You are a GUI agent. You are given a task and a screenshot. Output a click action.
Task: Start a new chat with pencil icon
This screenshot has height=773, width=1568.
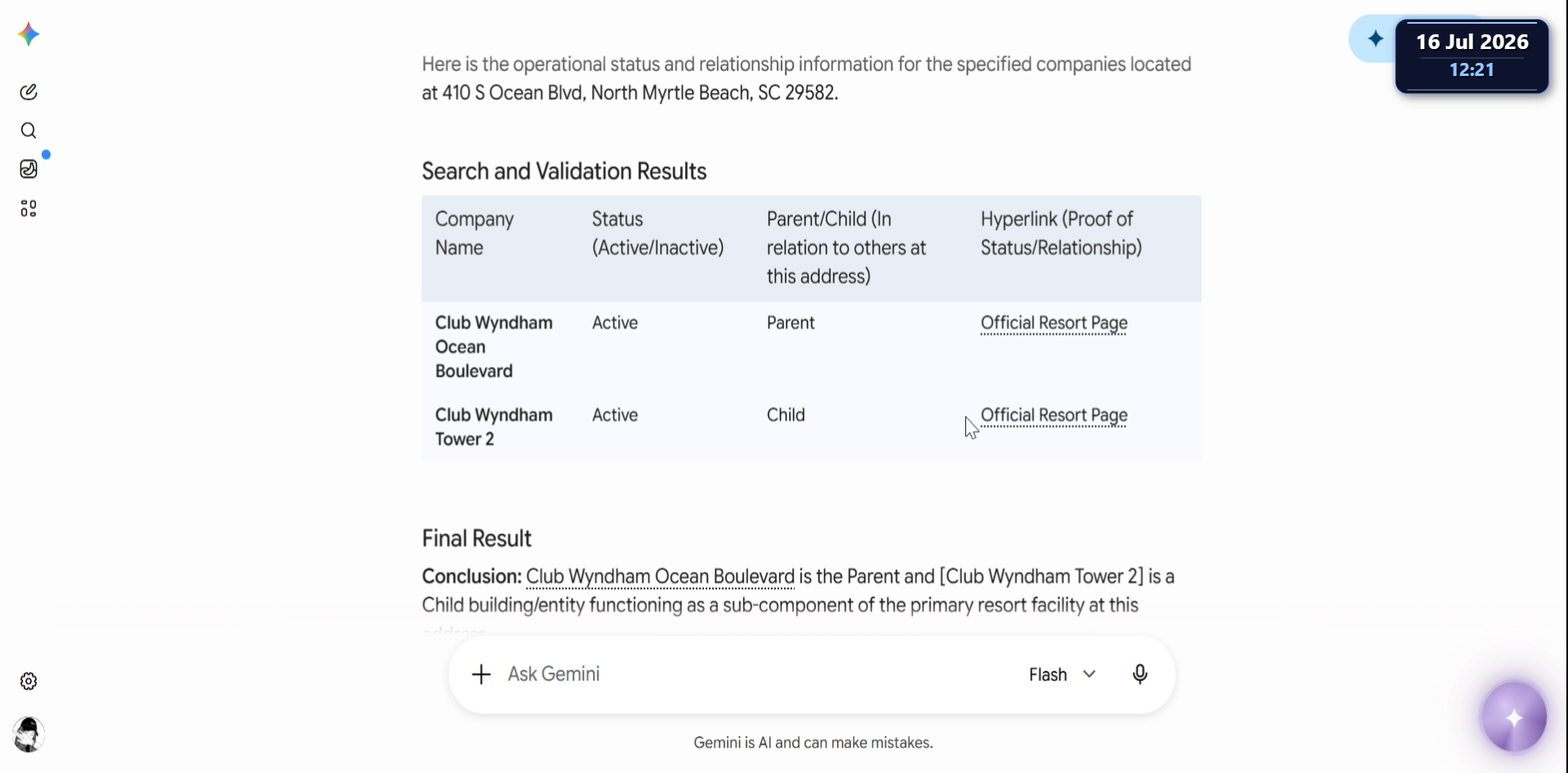point(29,92)
